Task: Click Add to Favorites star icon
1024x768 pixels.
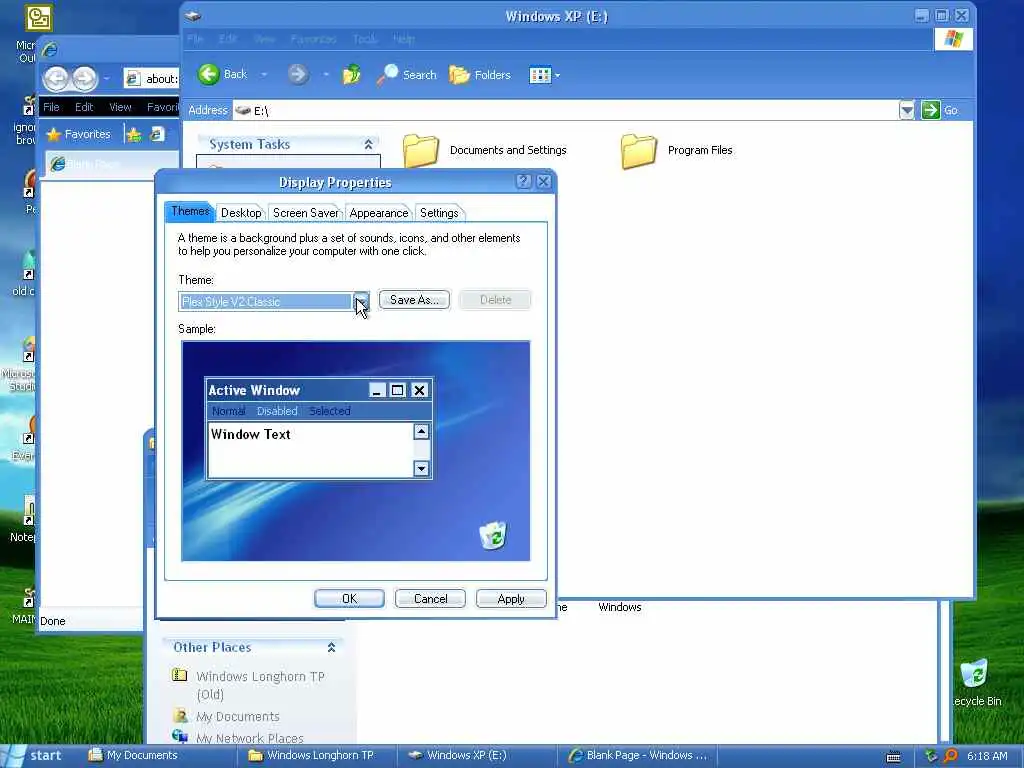Action: (x=134, y=135)
